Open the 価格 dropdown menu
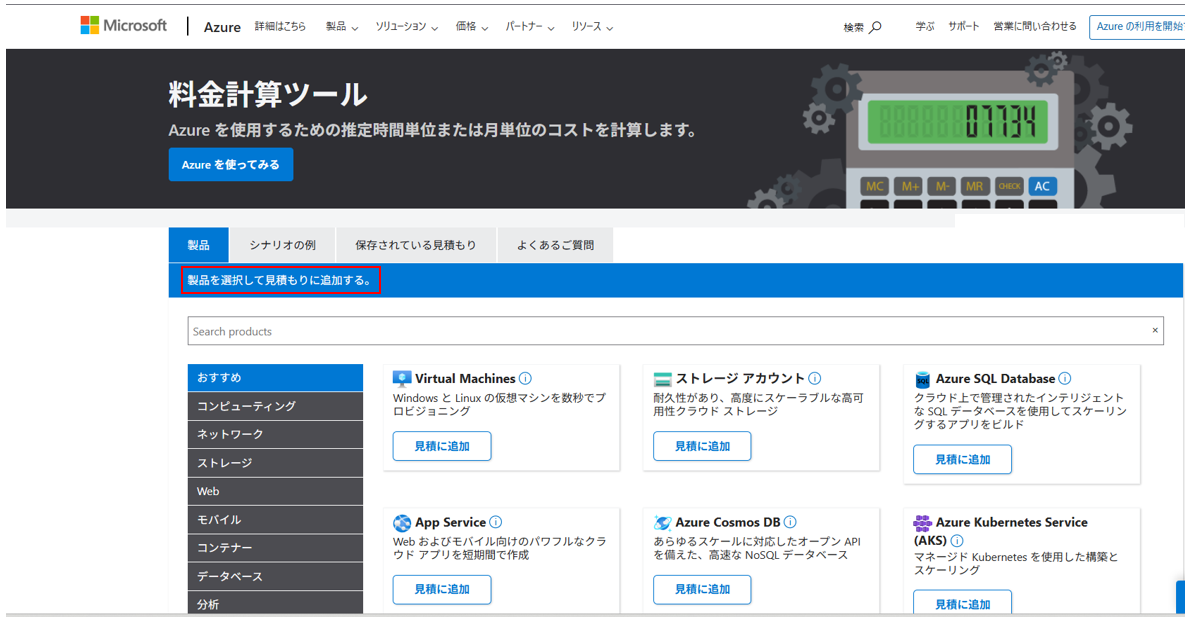The width and height of the screenshot is (1187, 620). tap(471, 27)
